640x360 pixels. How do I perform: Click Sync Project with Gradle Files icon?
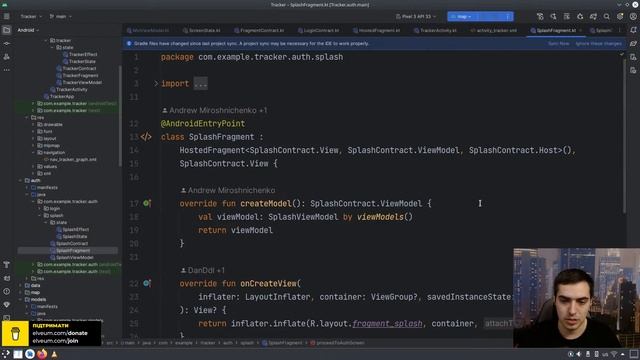point(593,16)
